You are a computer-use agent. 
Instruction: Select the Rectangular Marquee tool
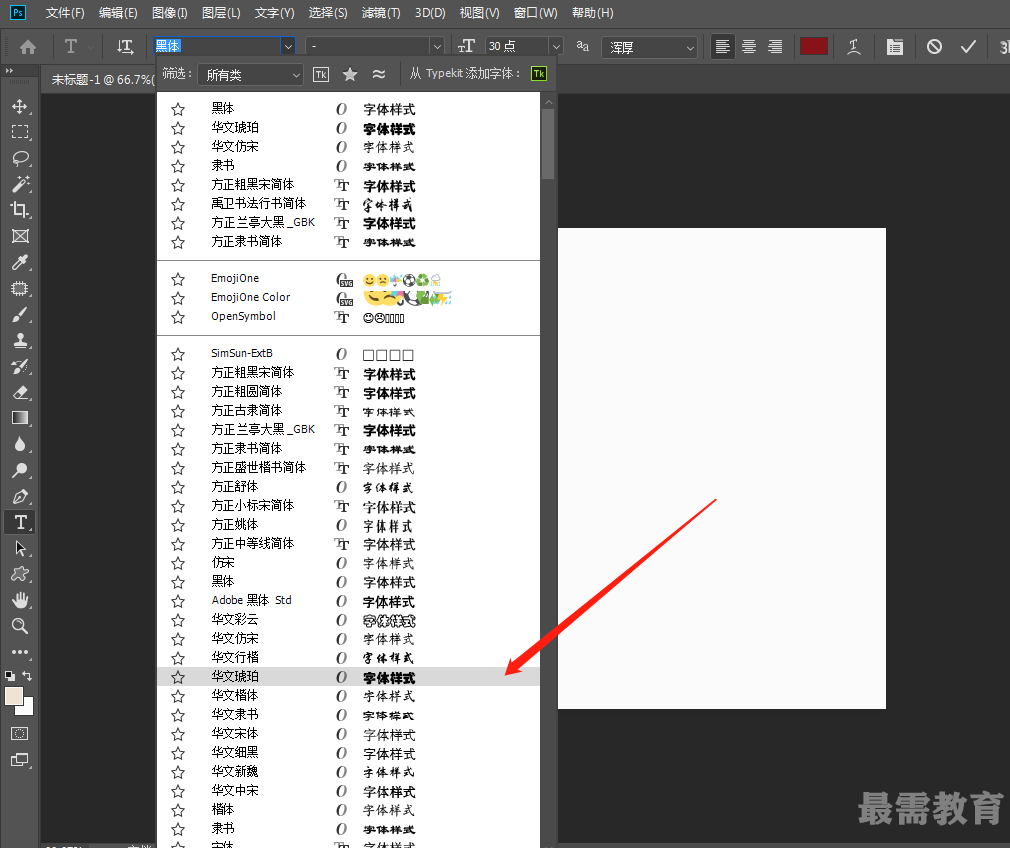[x=20, y=132]
